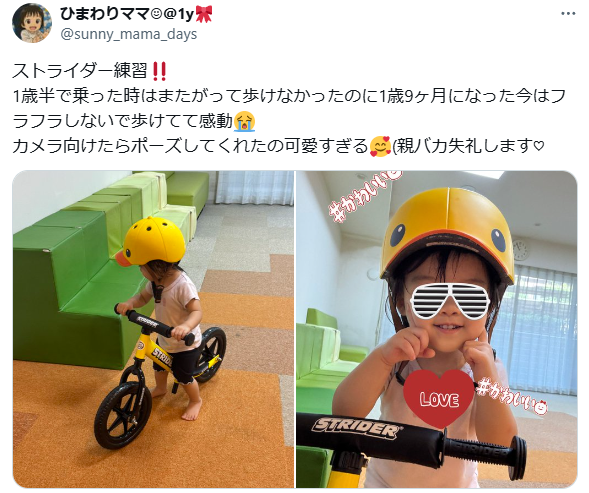Click the wall clock in right photo

click(x=521, y=250)
